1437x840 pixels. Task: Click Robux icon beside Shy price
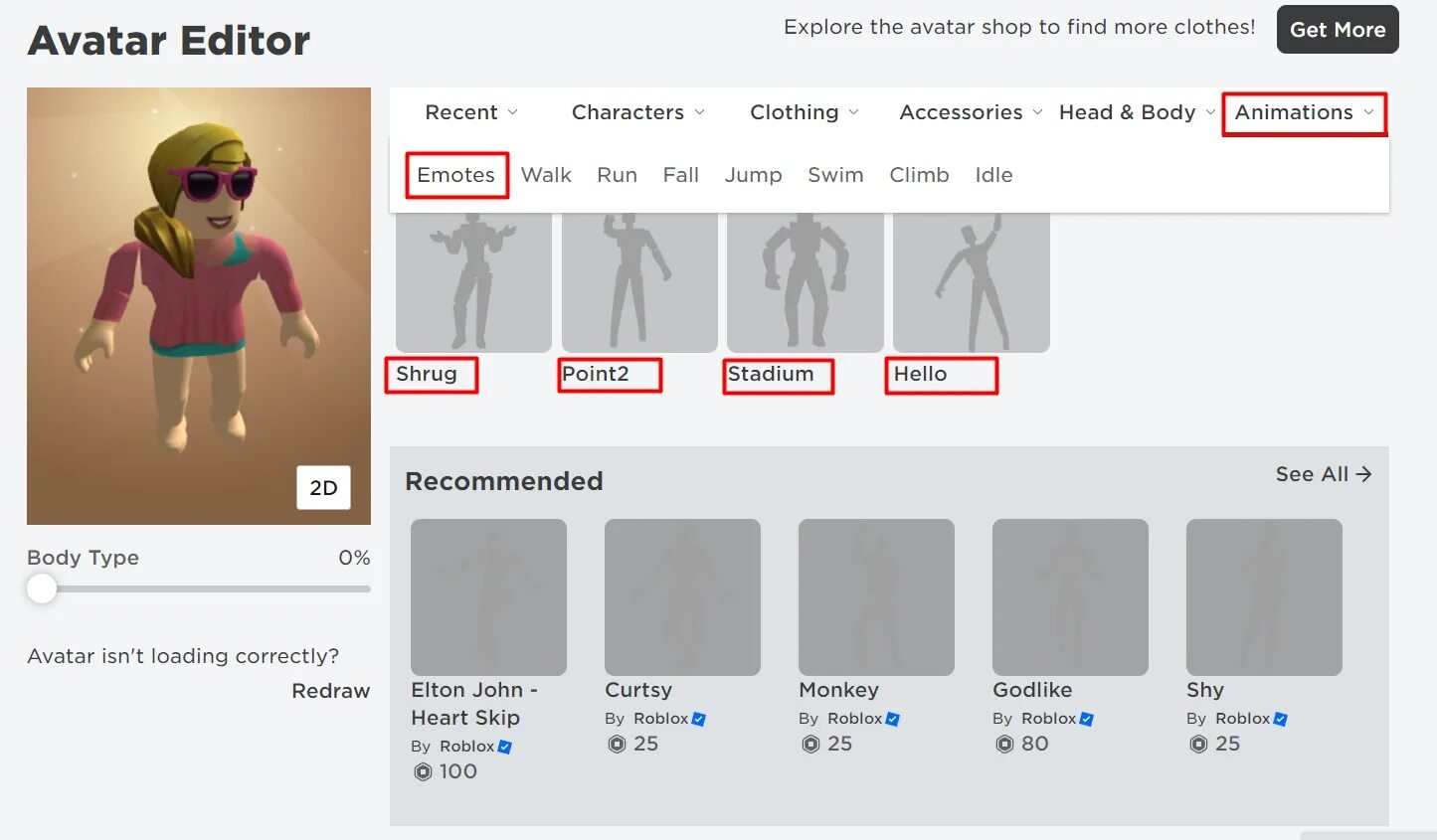pyautogui.click(x=1198, y=744)
